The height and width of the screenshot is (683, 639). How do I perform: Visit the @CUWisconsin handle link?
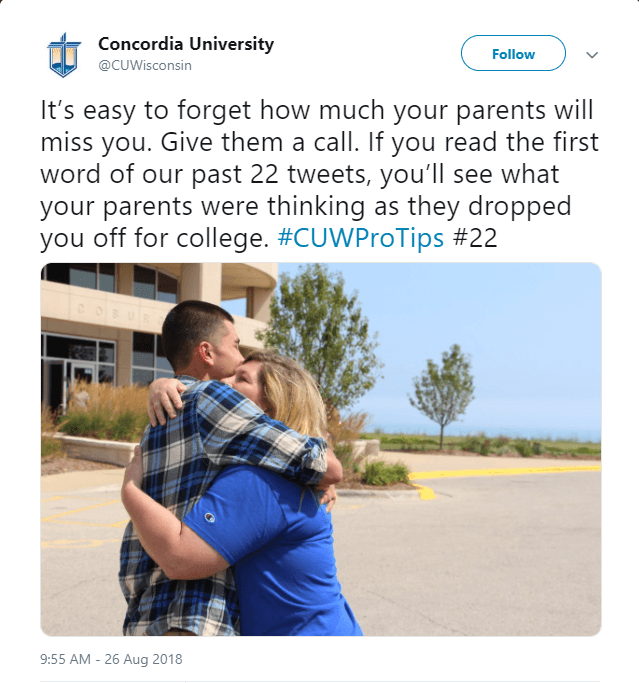[x=145, y=65]
